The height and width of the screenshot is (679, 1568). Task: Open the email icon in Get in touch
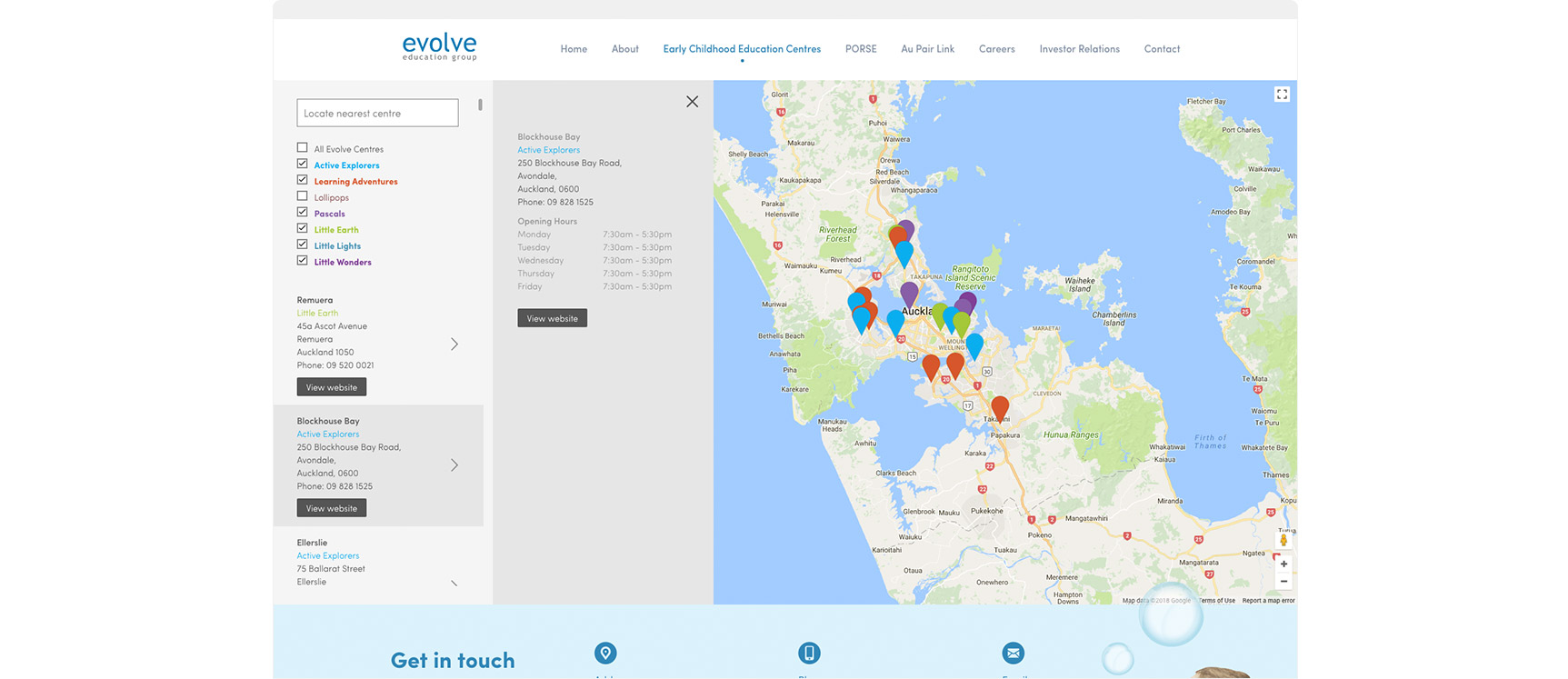pos(1014,653)
